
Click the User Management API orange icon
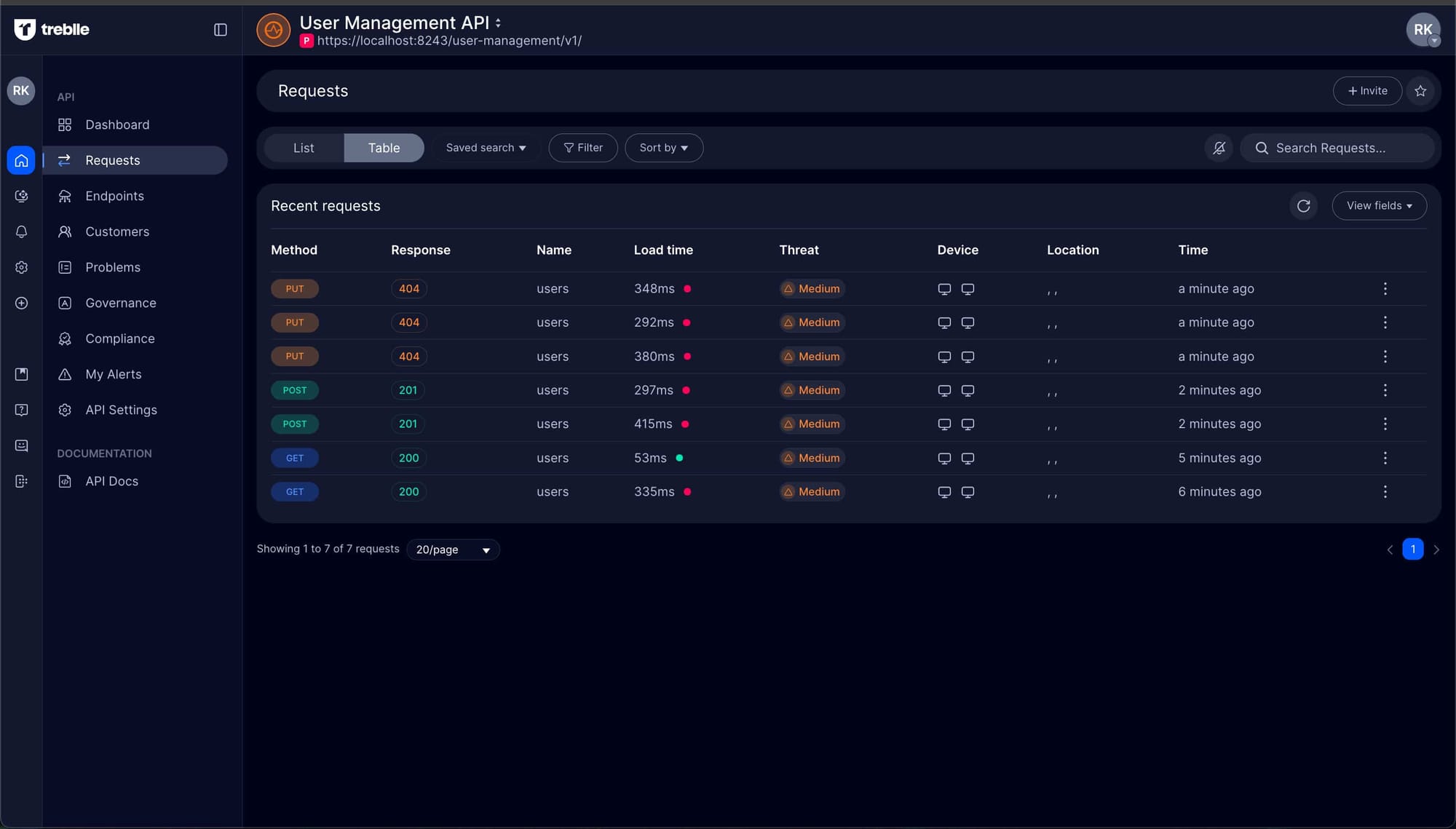click(x=273, y=30)
